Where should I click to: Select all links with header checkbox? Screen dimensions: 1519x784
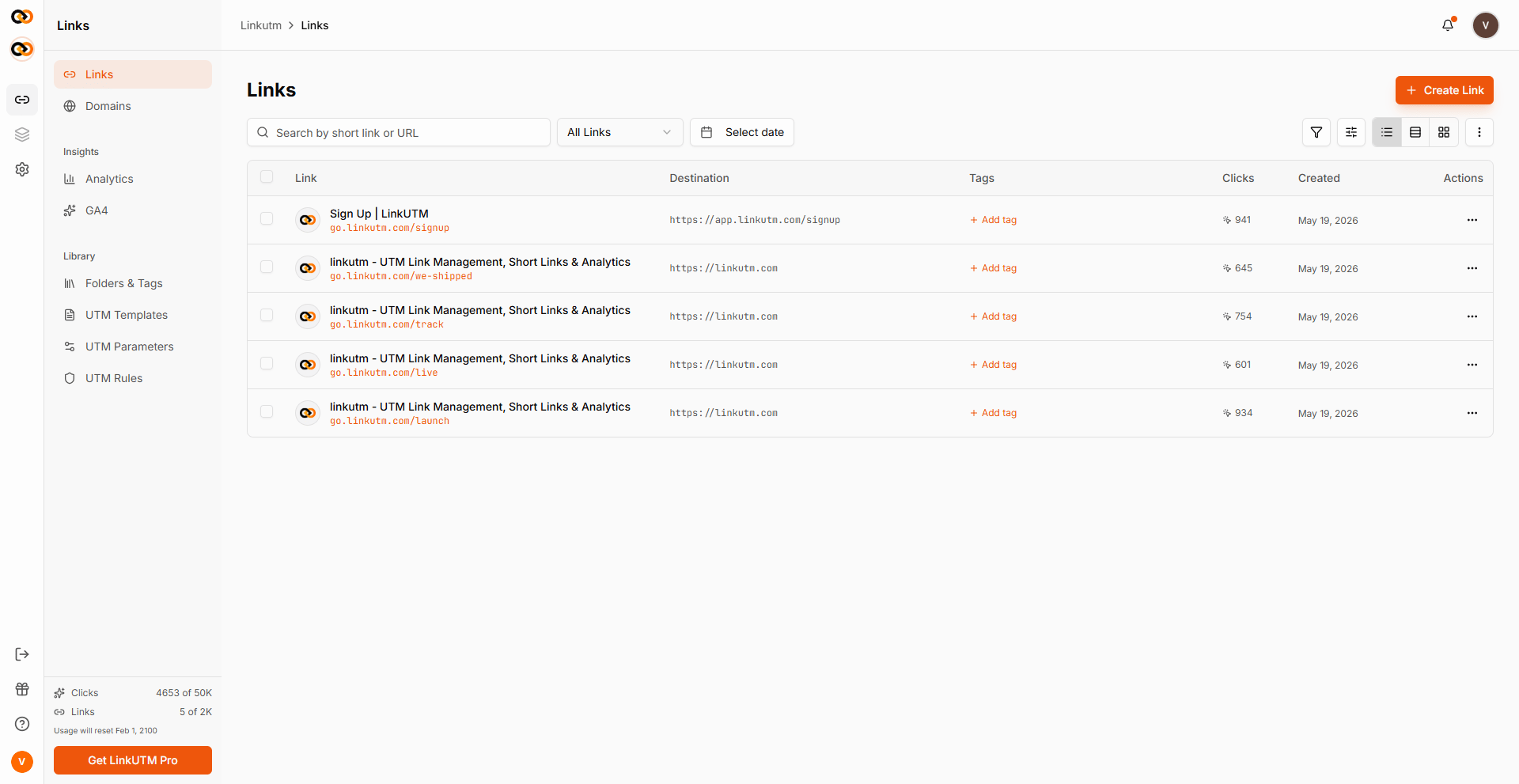point(267,176)
